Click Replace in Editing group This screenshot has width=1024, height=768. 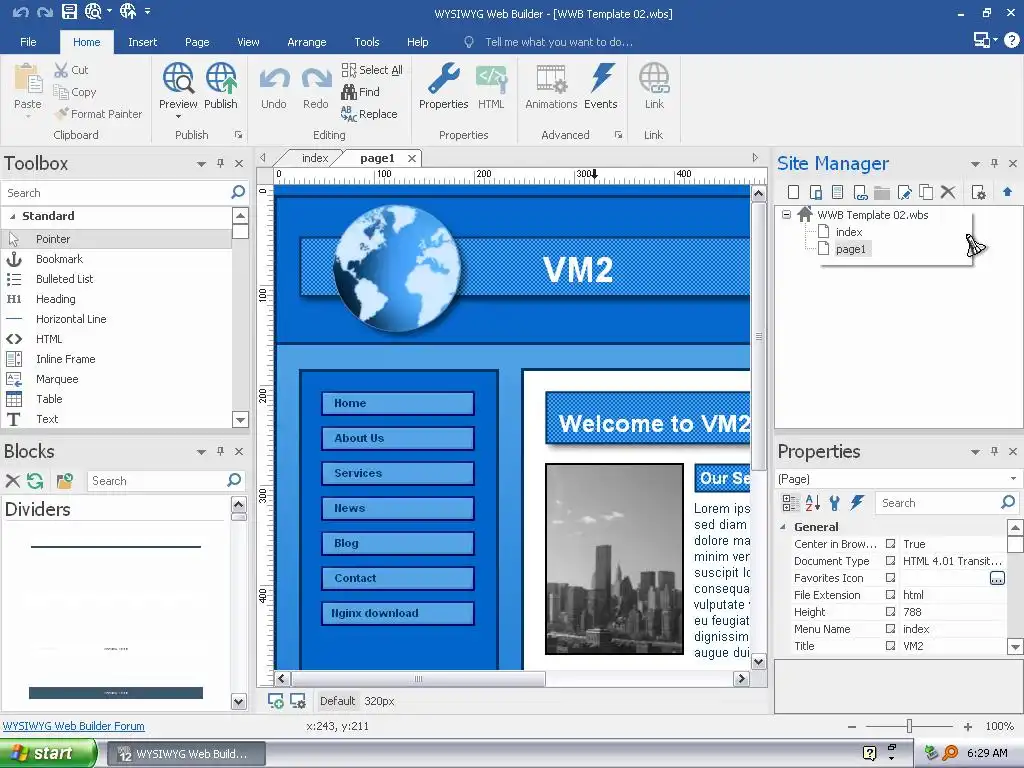(369, 114)
